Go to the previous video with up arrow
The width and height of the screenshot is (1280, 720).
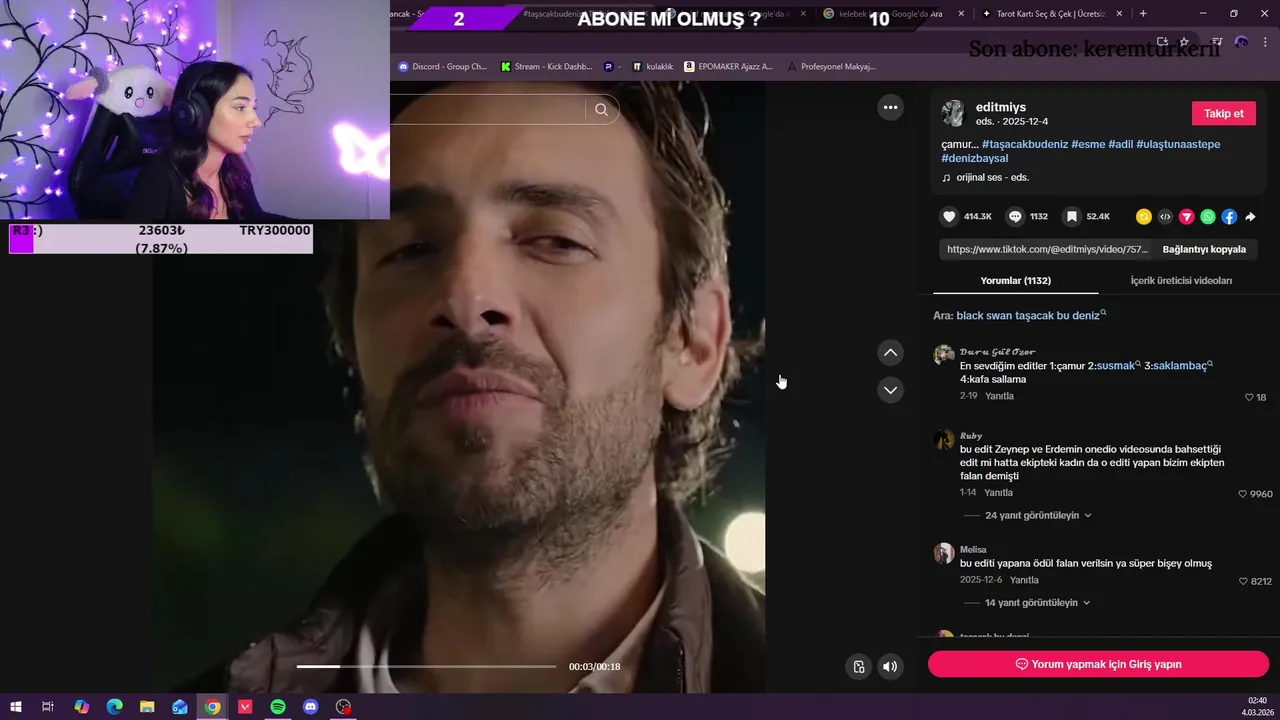tap(890, 352)
